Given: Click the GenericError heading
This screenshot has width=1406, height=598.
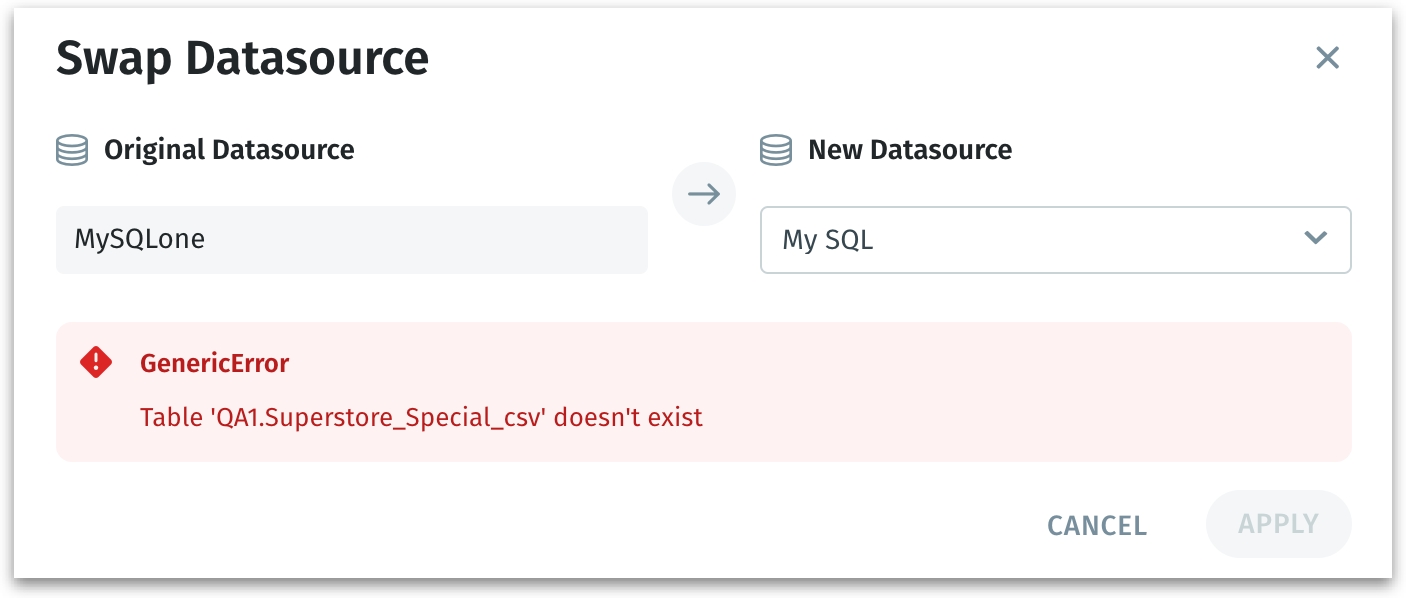Looking at the screenshot, I should 214,363.
